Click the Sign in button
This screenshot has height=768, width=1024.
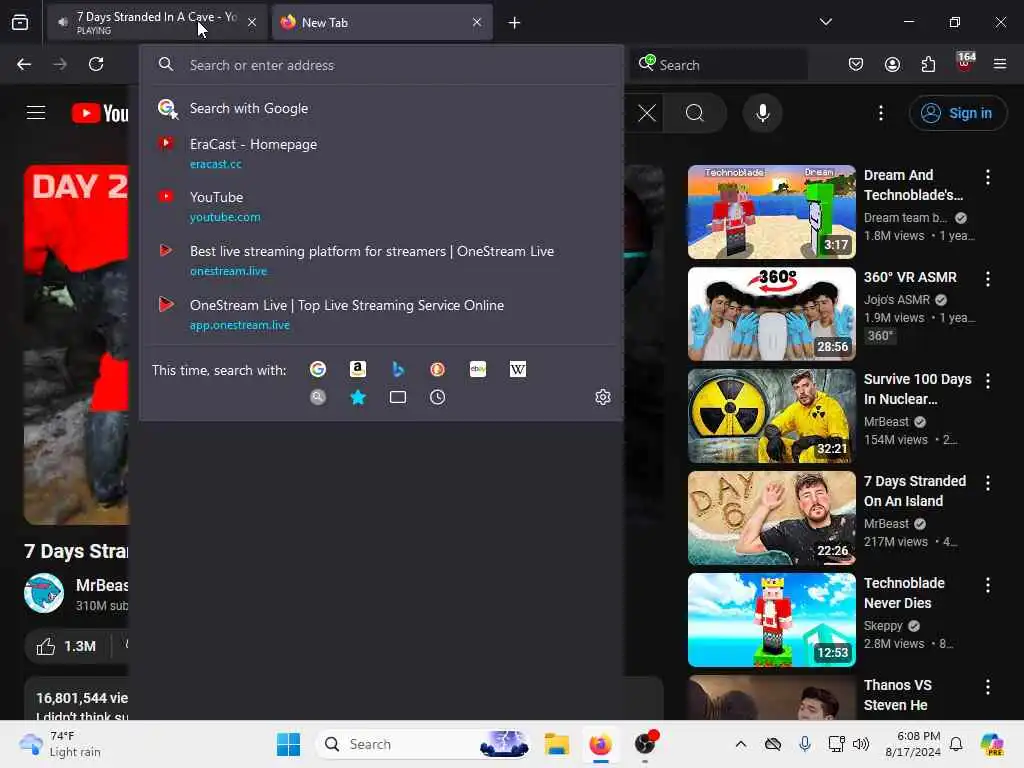tap(957, 113)
